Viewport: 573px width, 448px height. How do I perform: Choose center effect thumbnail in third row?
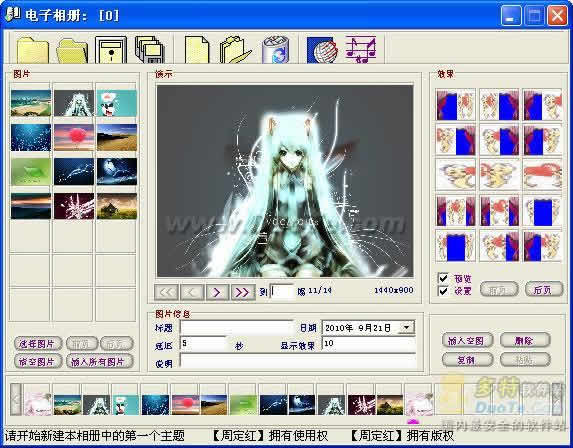point(499,175)
